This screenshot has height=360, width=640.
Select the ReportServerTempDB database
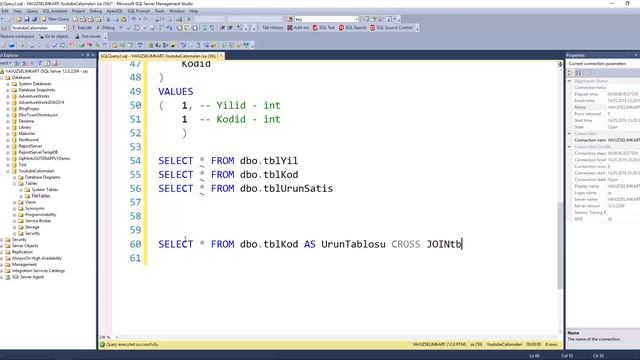coord(38,152)
